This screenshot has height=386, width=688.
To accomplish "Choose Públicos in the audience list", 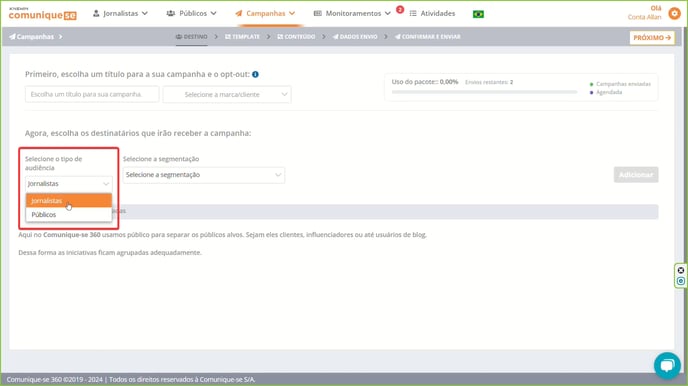I will [68, 214].
